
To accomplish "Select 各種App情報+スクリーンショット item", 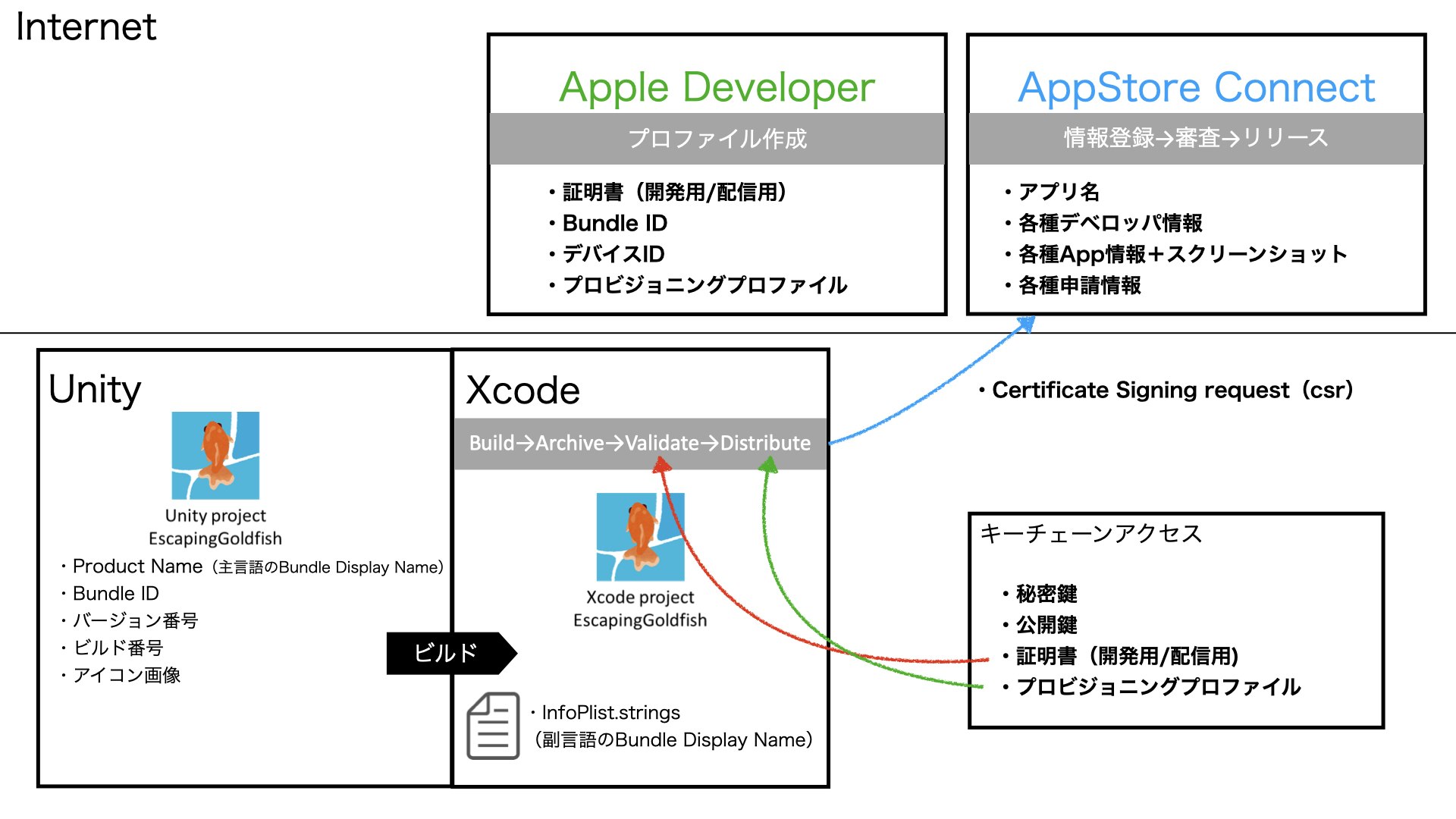I will pos(1175,254).
